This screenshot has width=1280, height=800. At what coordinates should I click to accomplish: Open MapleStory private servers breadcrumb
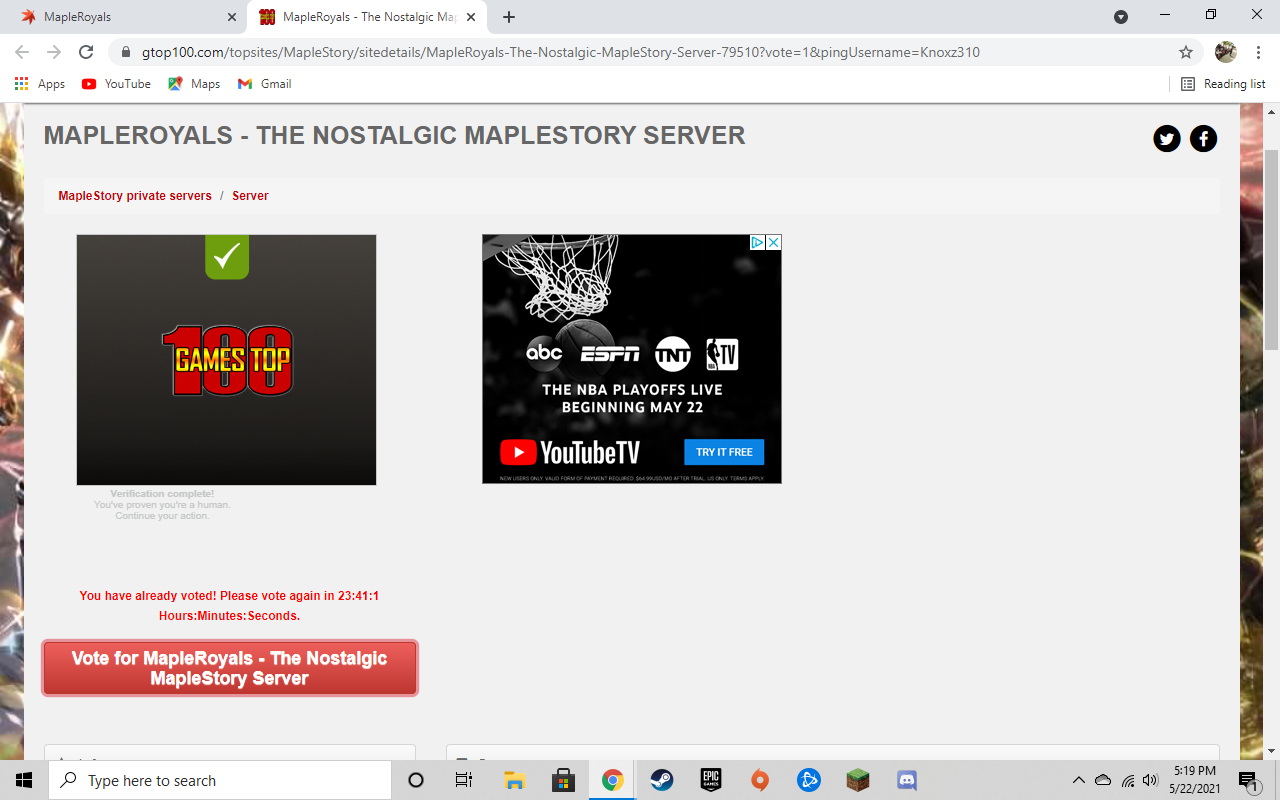(135, 196)
